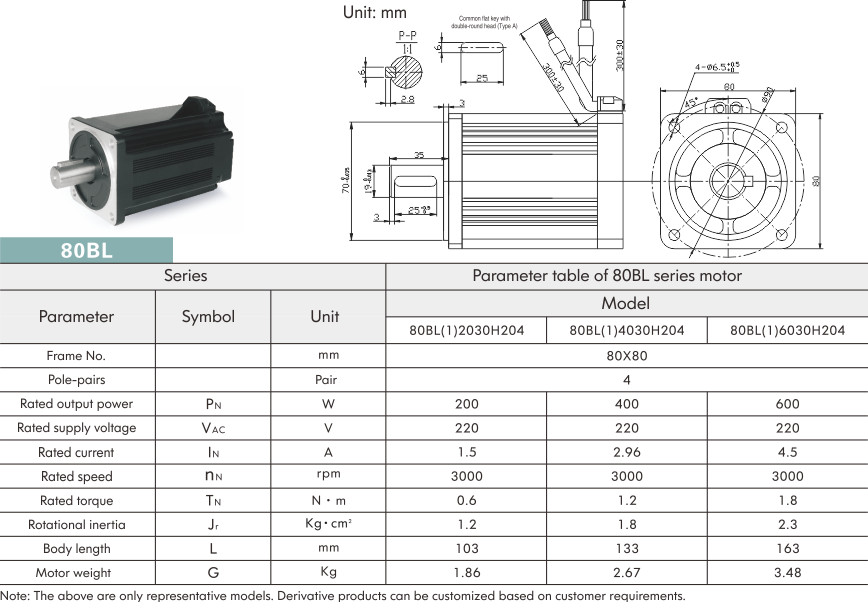Click the 80BL(1)4030H204 model header
This screenshot has height=602, width=868.
click(626, 331)
